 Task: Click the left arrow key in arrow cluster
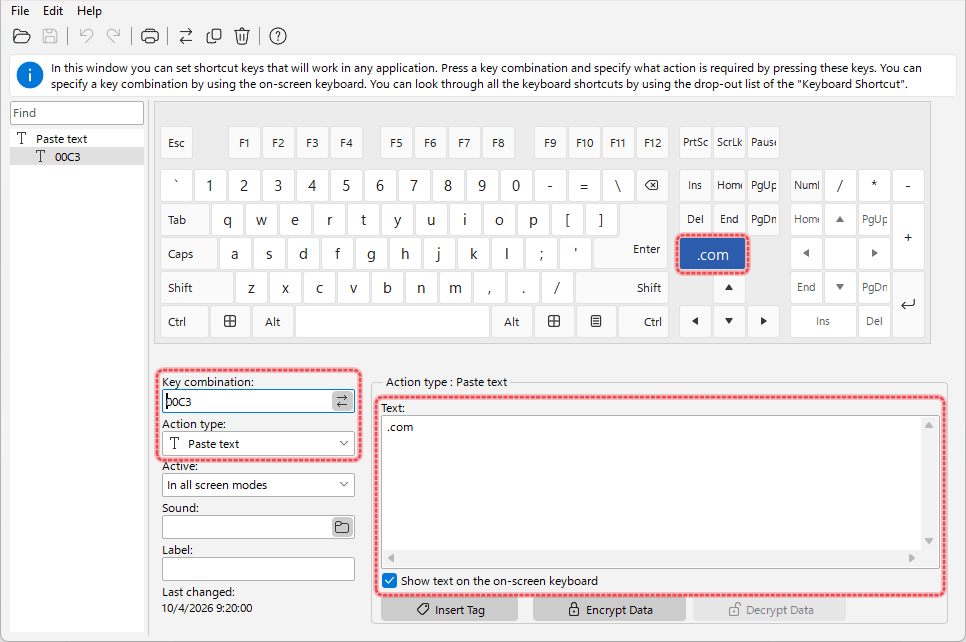coord(695,322)
